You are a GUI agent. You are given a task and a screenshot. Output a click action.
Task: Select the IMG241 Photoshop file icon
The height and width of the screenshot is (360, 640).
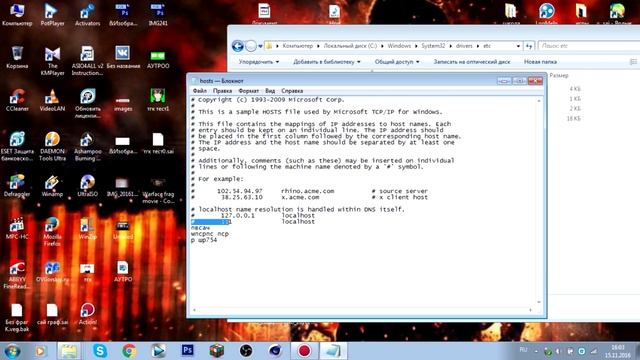(158, 15)
